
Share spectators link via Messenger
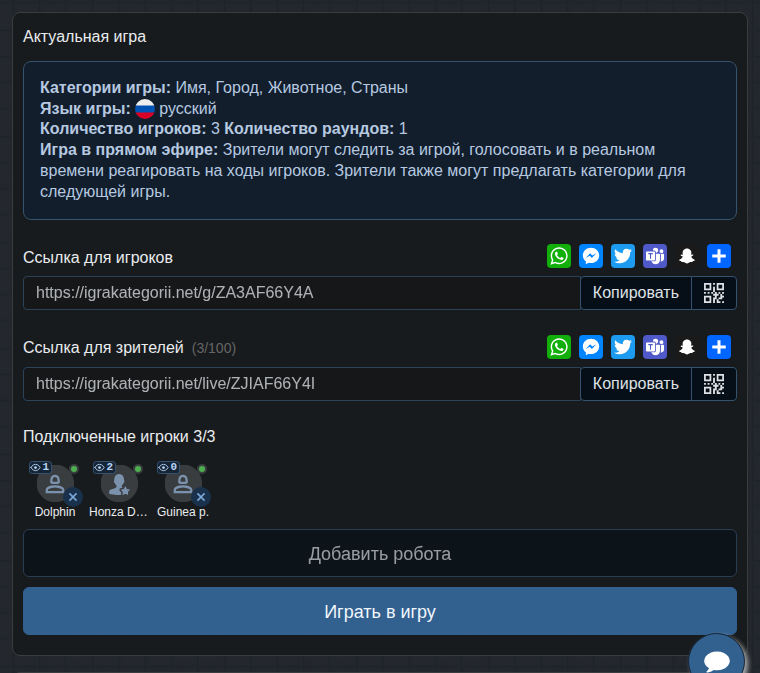591,347
